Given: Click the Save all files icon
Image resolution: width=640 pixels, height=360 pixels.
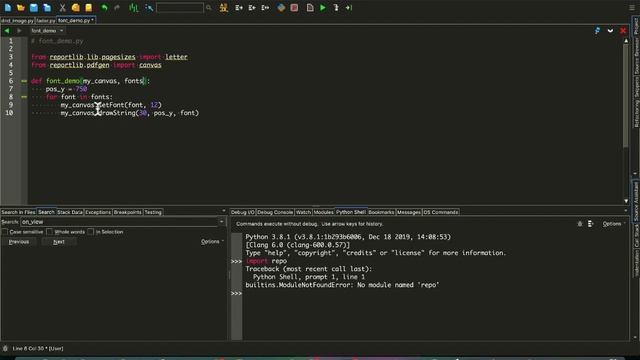Looking at the screenshot, I should point(47,7).
